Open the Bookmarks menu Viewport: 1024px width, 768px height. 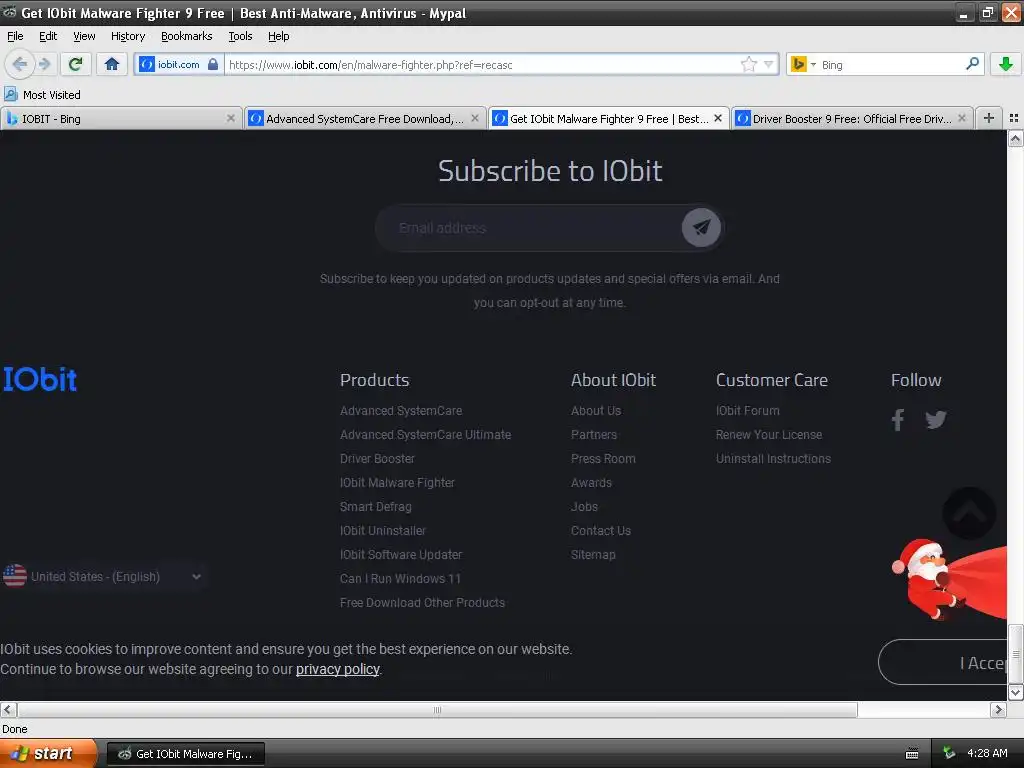[x=186, y=36]
